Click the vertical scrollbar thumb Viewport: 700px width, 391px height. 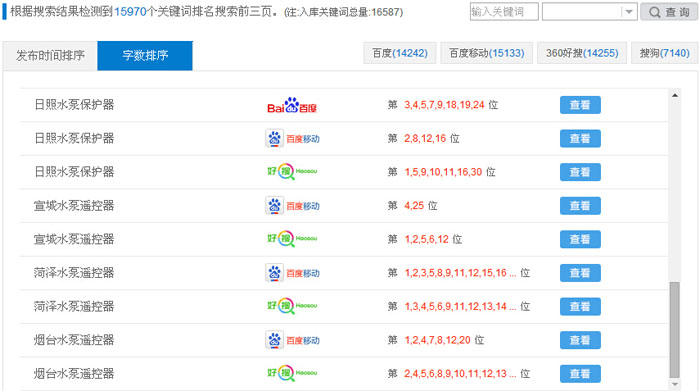point(675,329)
